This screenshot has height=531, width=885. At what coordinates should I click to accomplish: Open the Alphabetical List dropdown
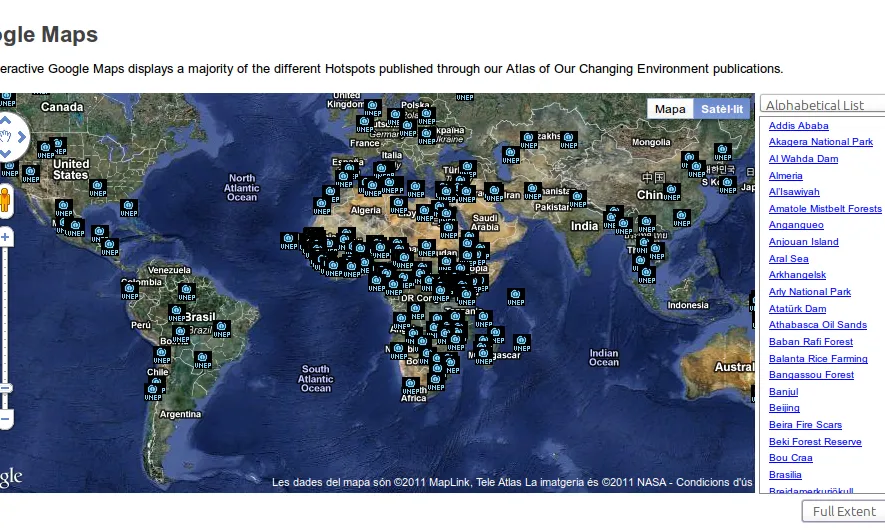click(x=823, y=105)
